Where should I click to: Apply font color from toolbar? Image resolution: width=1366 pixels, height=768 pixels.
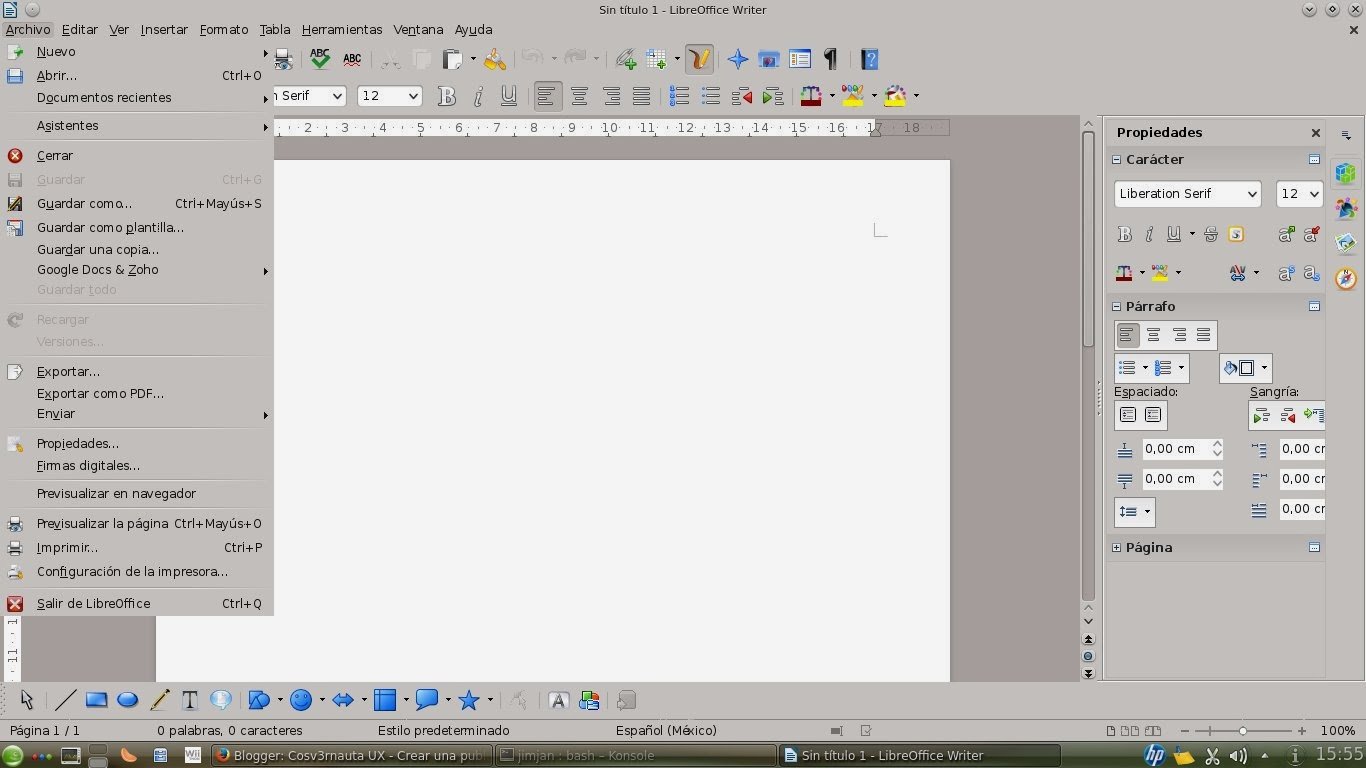[811, 96]
